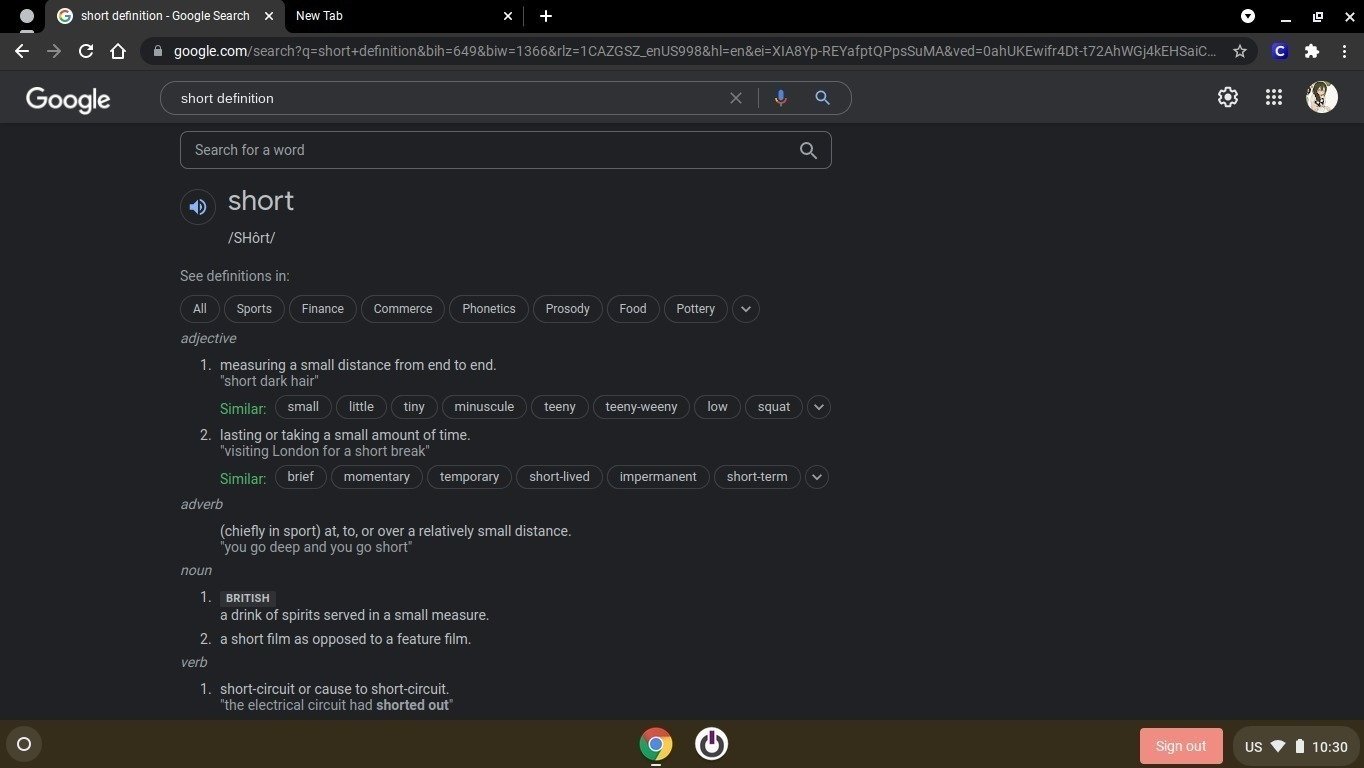Open the Extensions puzzle icon

(1312, 51)
